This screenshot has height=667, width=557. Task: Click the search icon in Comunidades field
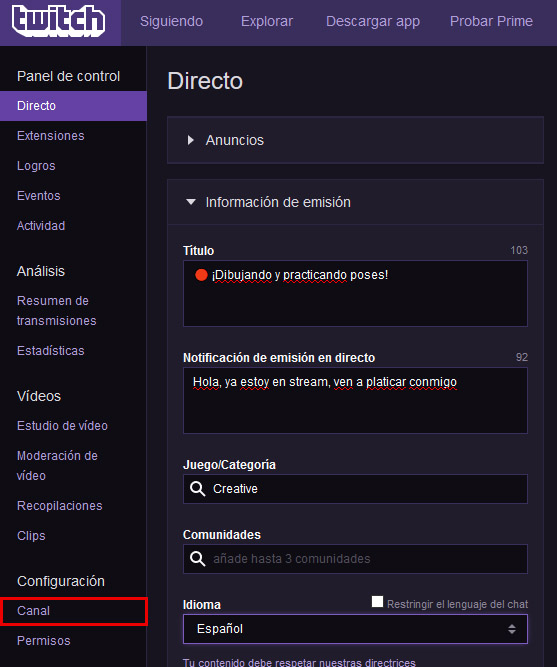pos(197,559)
